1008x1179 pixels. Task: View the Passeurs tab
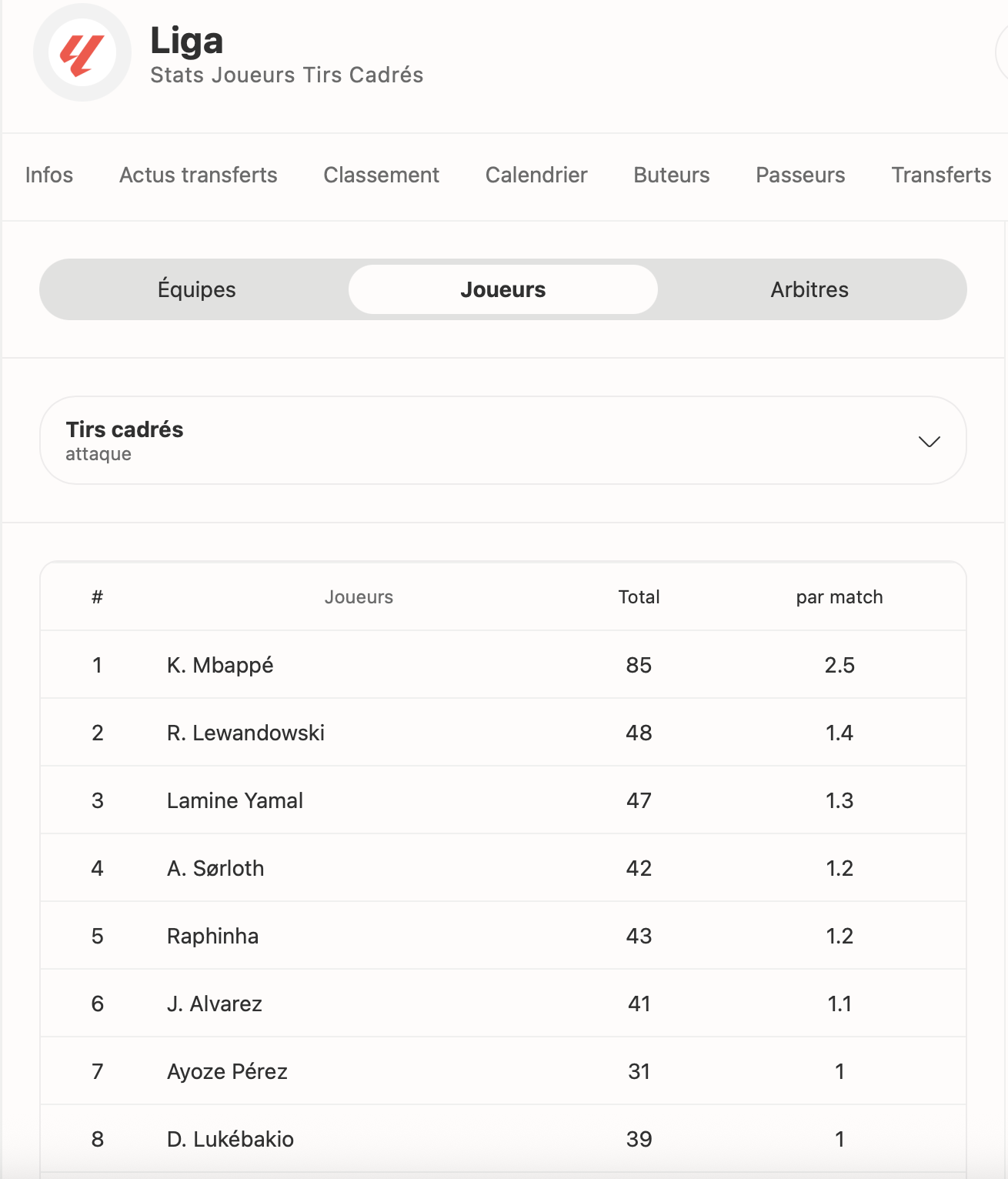click(800, 175)
